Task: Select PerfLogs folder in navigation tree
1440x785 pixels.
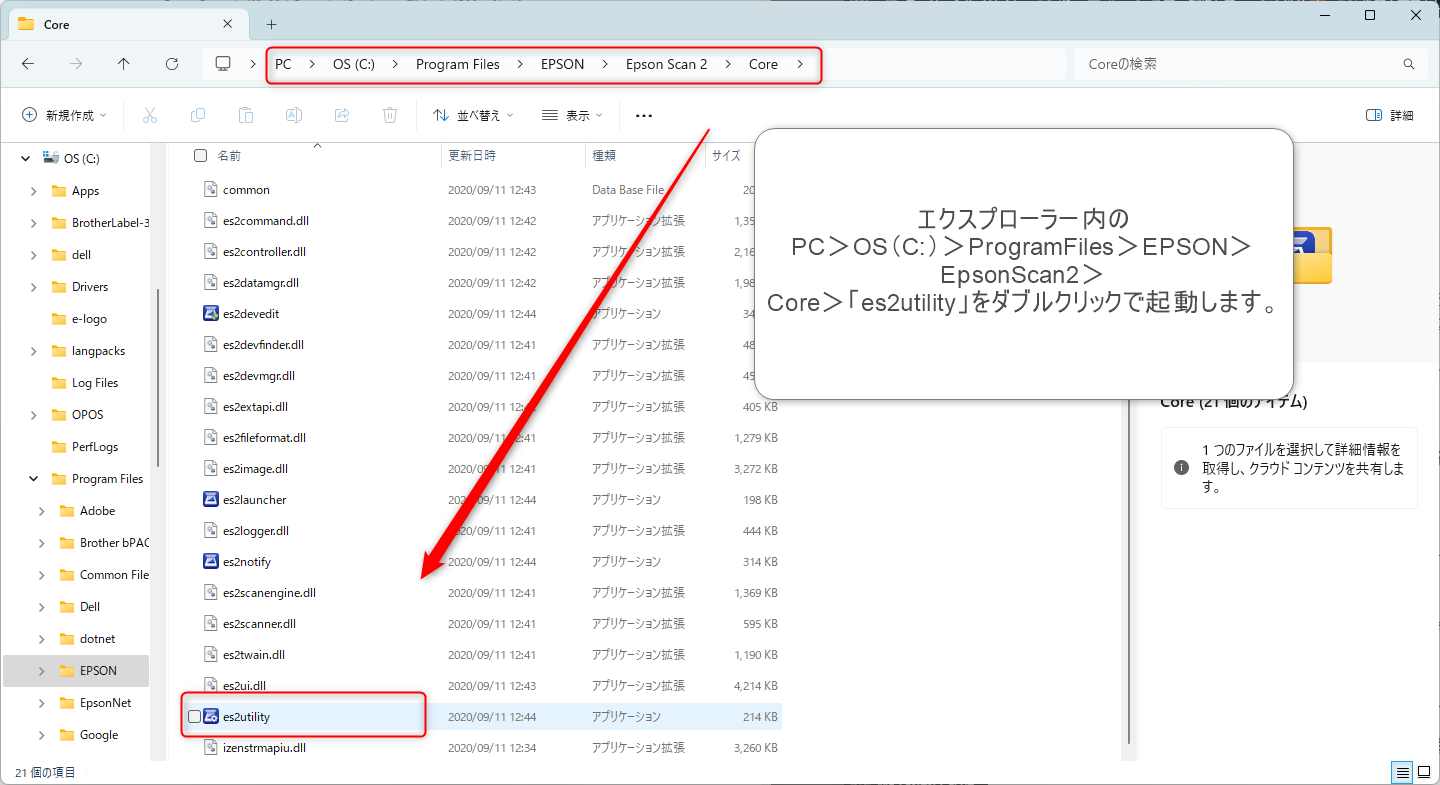Action: point(95,447)
